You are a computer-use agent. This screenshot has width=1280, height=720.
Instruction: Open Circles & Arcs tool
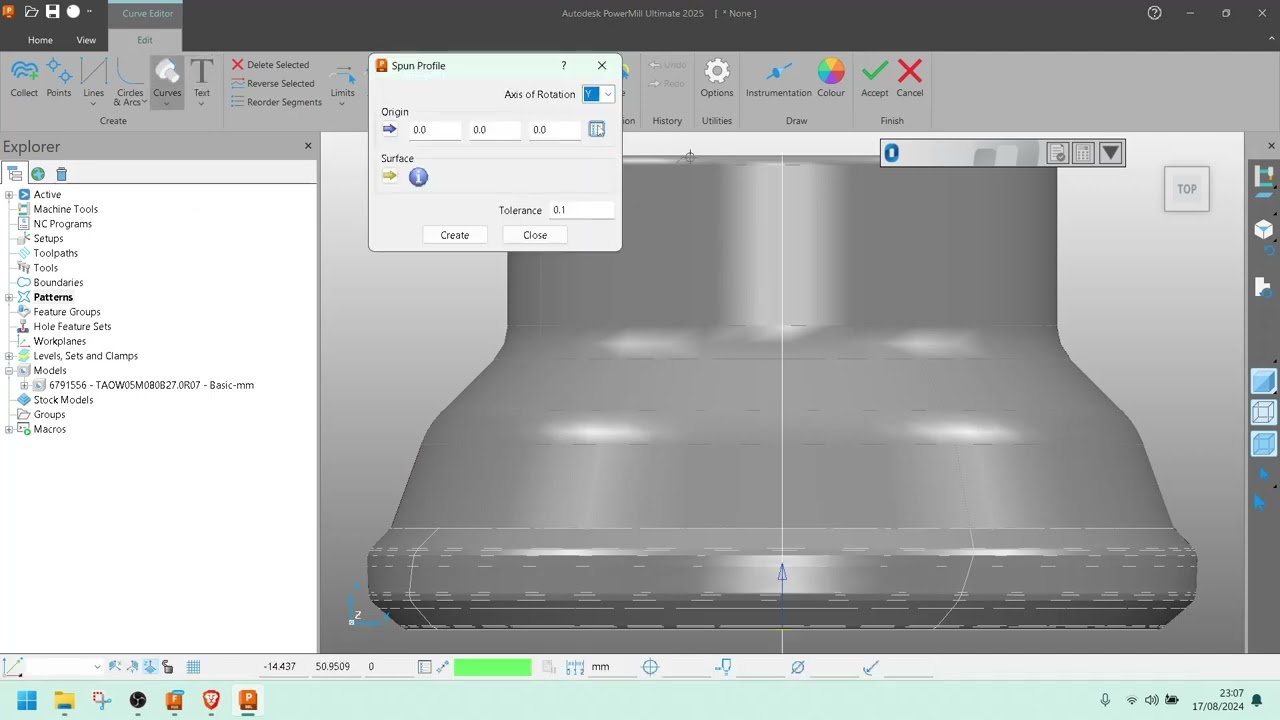(130, 82)
